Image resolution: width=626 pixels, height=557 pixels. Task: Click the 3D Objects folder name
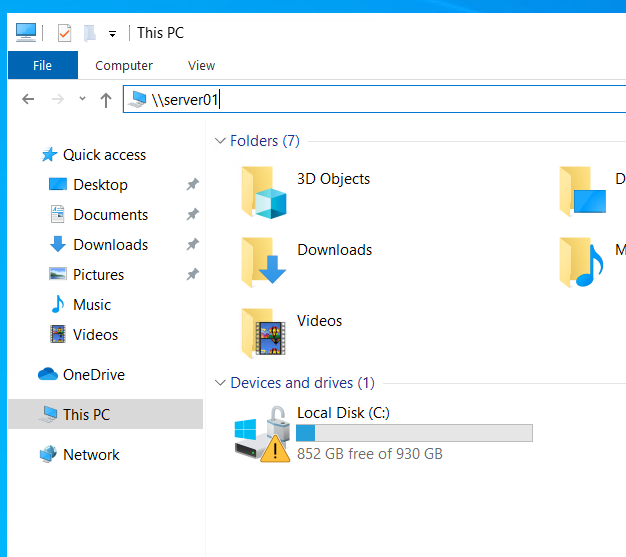click(x=333, y=179)
